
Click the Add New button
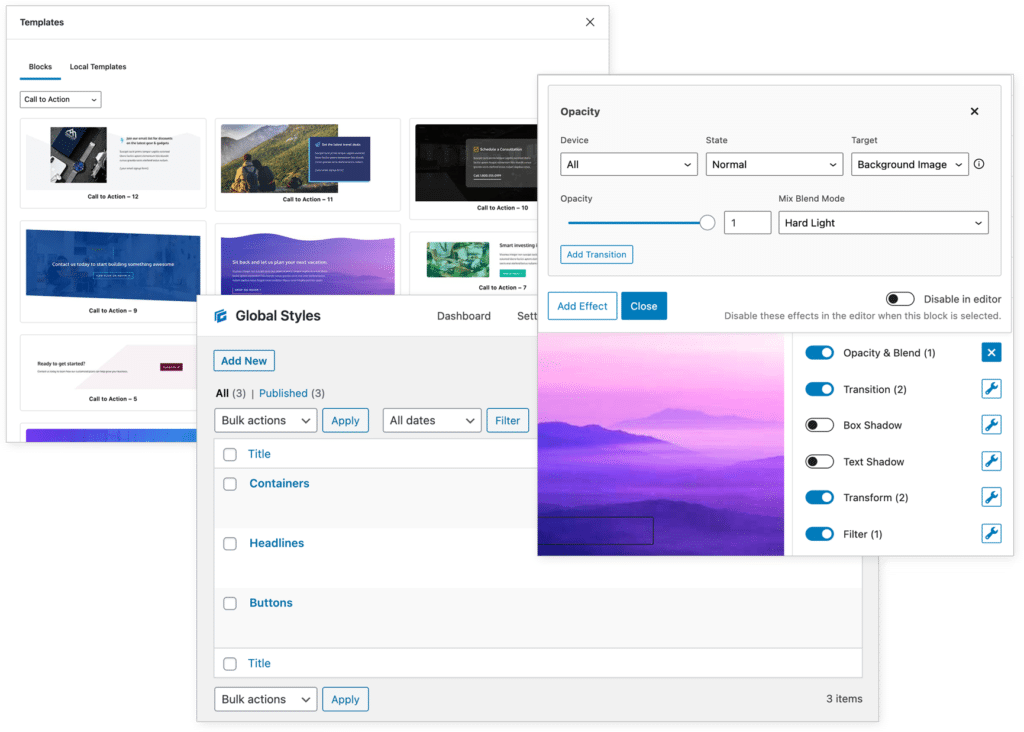[243, 360]
